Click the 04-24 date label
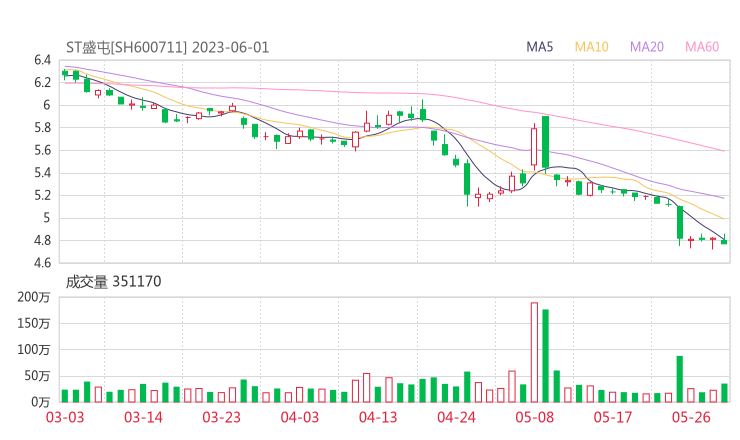 (x=456, y=417)
